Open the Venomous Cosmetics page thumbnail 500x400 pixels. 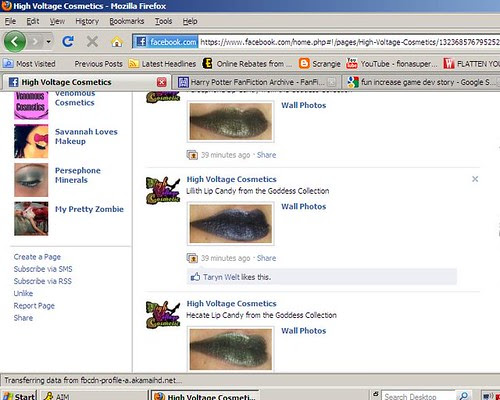(x=31, y=105)
